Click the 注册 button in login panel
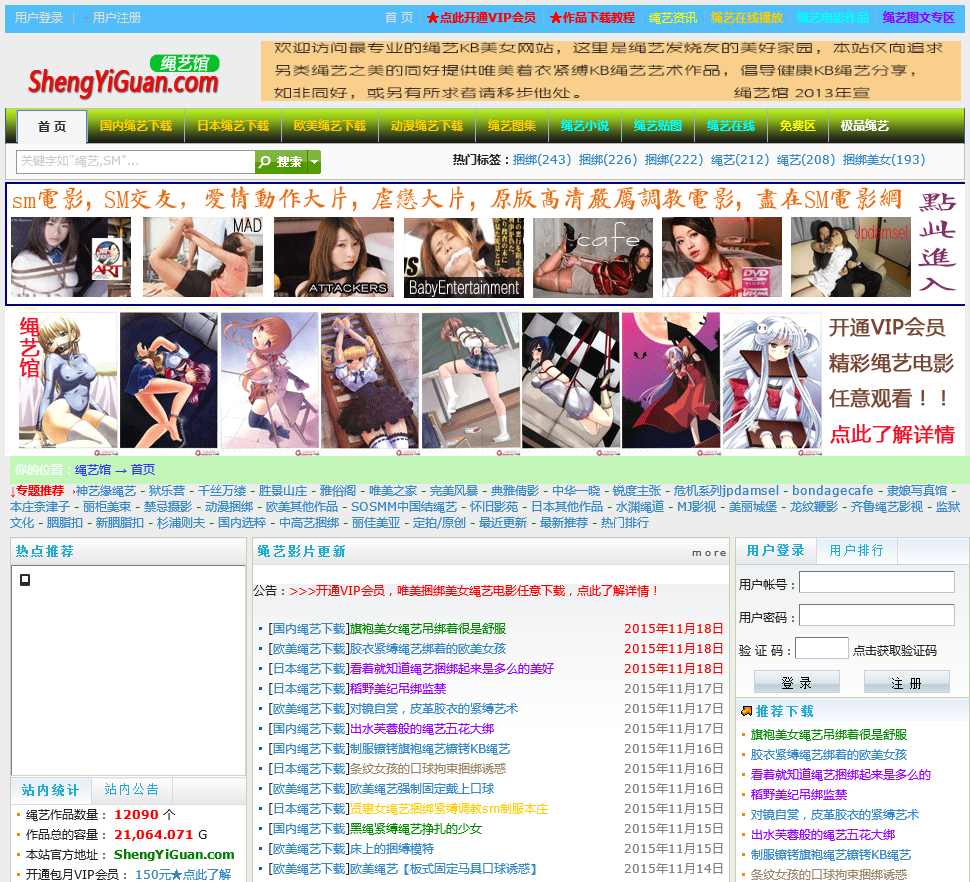970x882 pixels. [x=907, y=683]
